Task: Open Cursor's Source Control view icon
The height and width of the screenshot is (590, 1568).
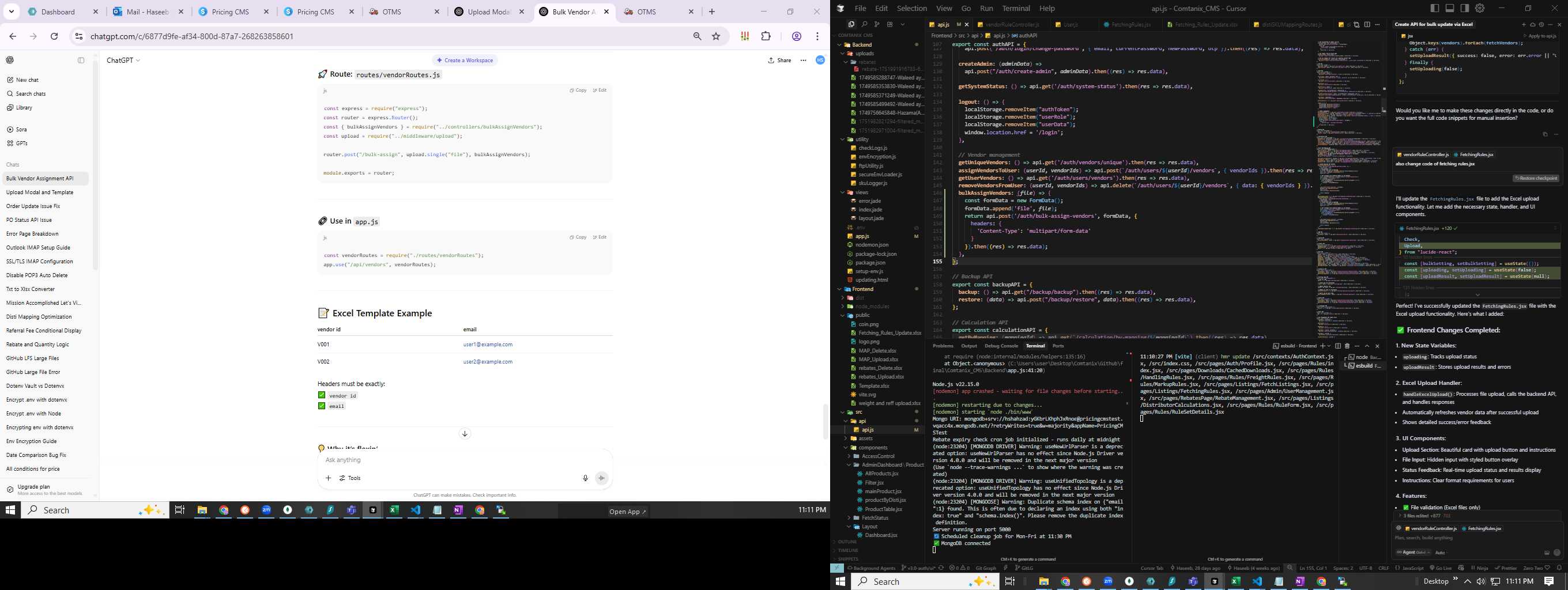Action: pos(876,24)
